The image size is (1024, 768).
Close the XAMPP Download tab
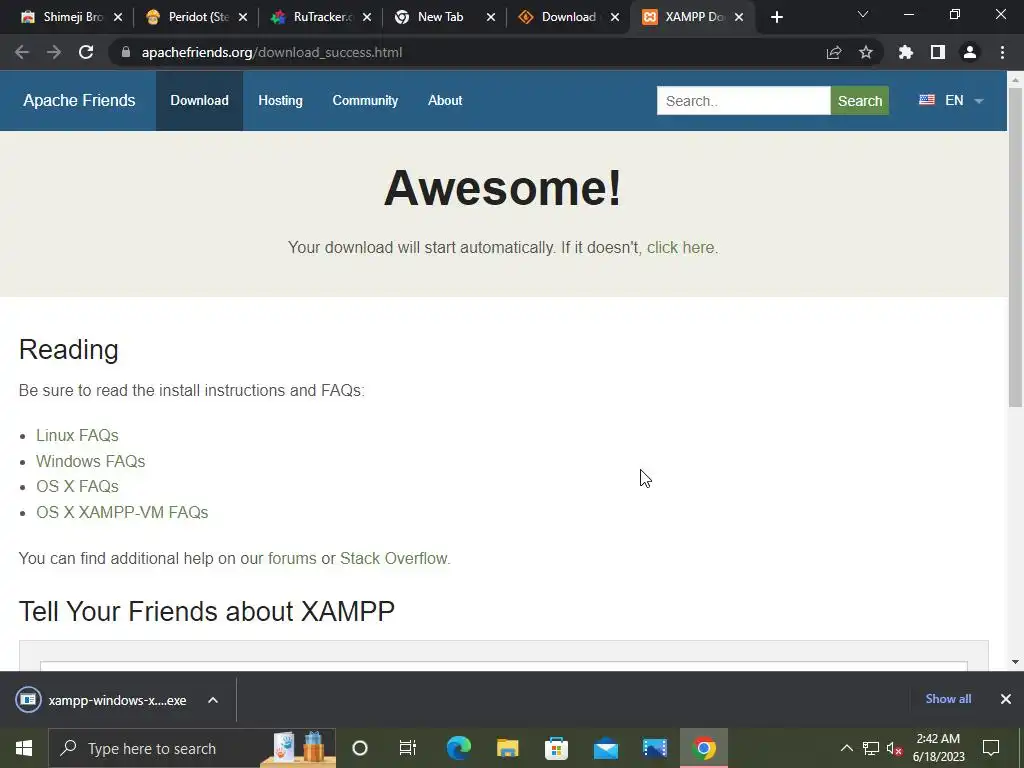[x=739, y=18]
